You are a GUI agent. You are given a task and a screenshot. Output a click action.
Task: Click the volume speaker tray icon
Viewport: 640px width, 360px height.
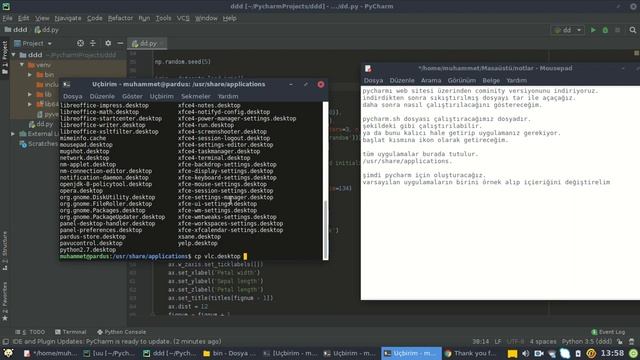click(x=526, y=353)
